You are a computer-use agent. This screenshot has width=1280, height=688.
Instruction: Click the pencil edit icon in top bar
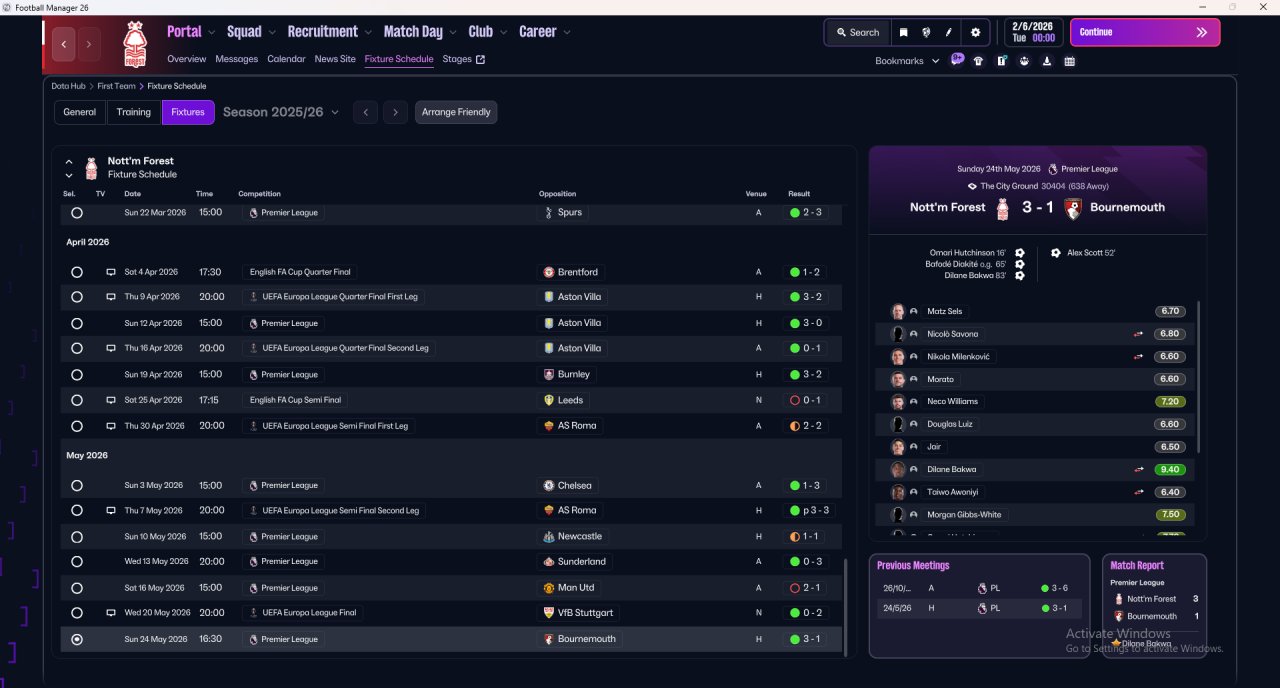coord(948,32)
